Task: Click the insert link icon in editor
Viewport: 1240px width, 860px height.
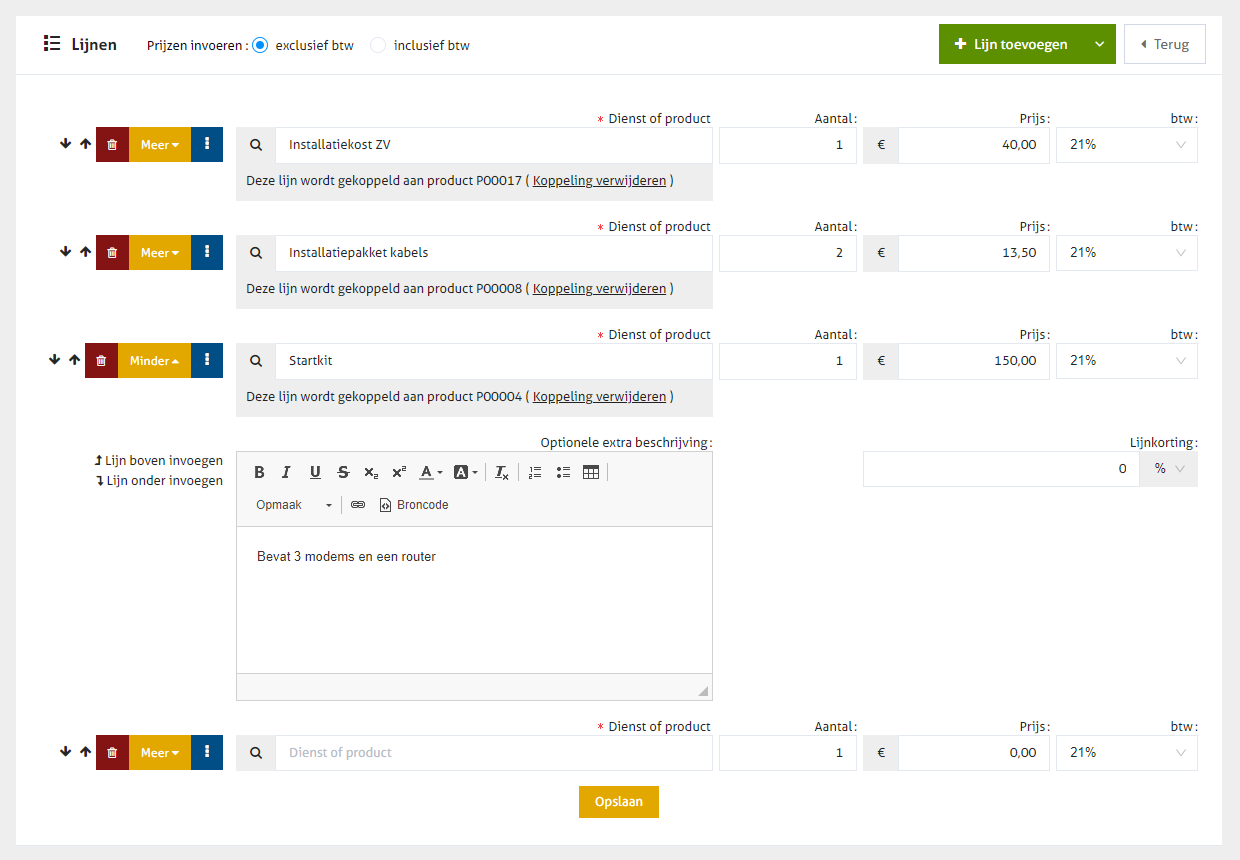Action: click(x=358, y=505)
